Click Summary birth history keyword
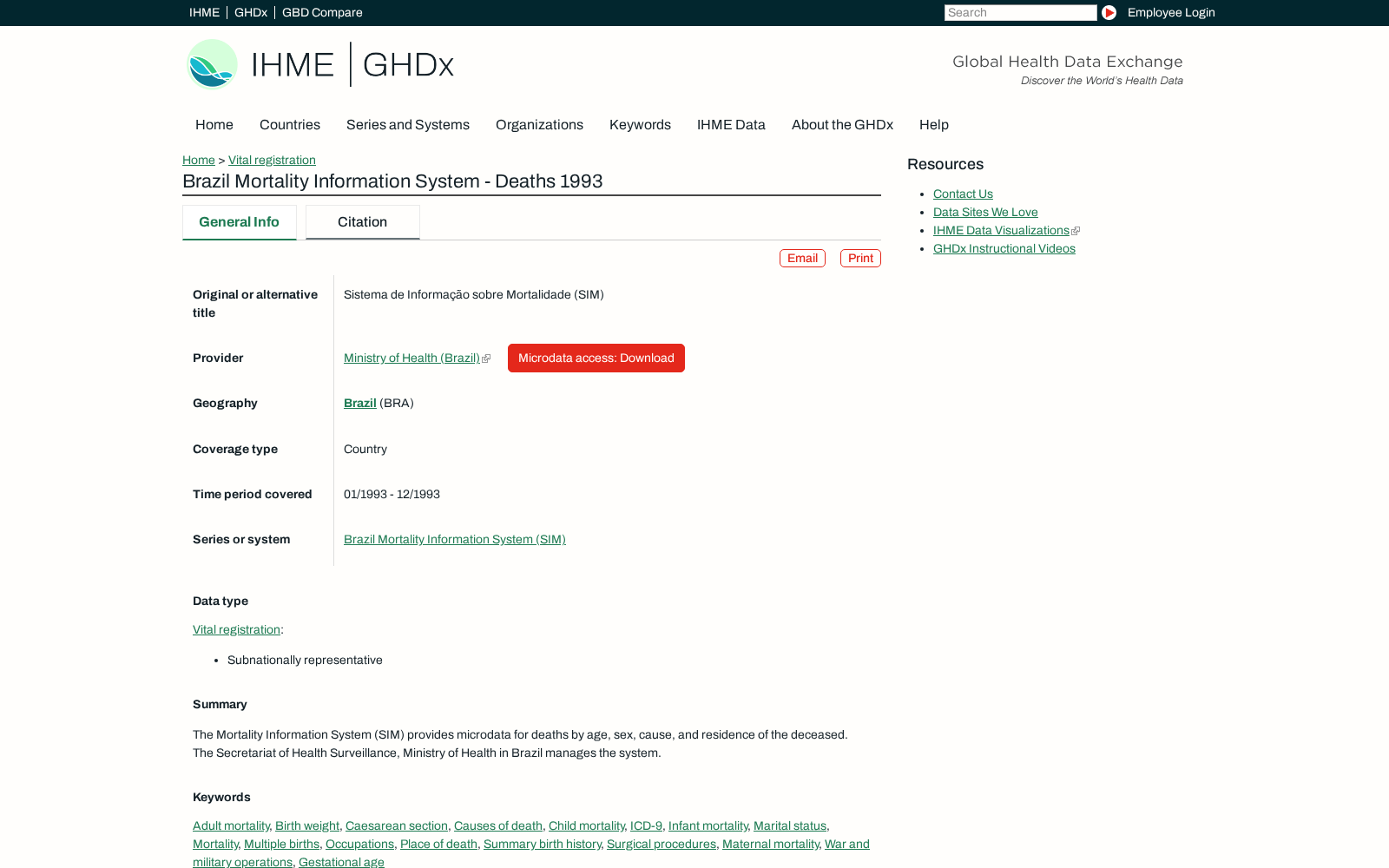 (x=543, y=845)
